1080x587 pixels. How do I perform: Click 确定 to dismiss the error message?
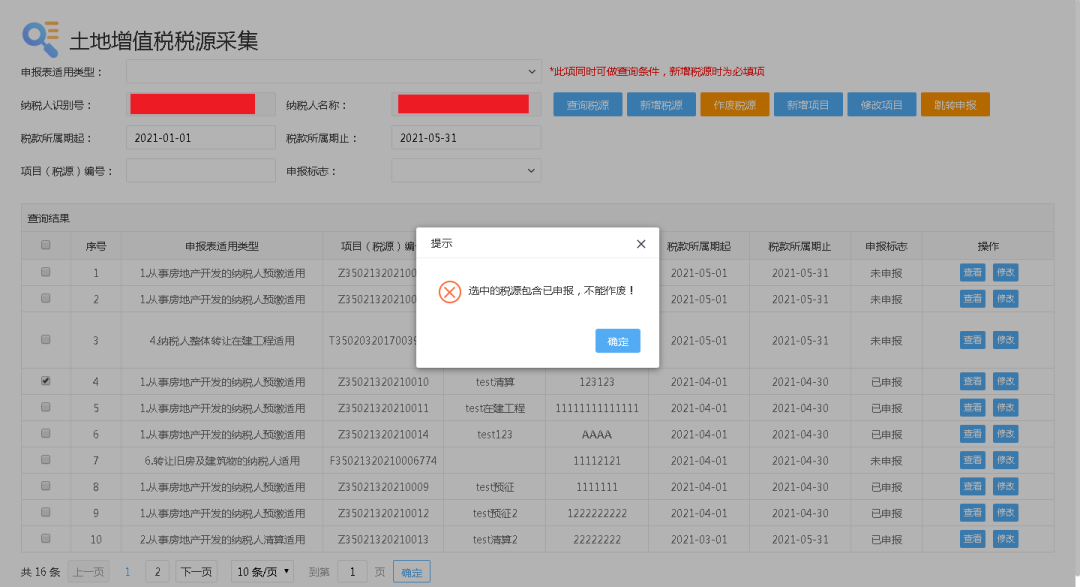(x=617, y=341)
